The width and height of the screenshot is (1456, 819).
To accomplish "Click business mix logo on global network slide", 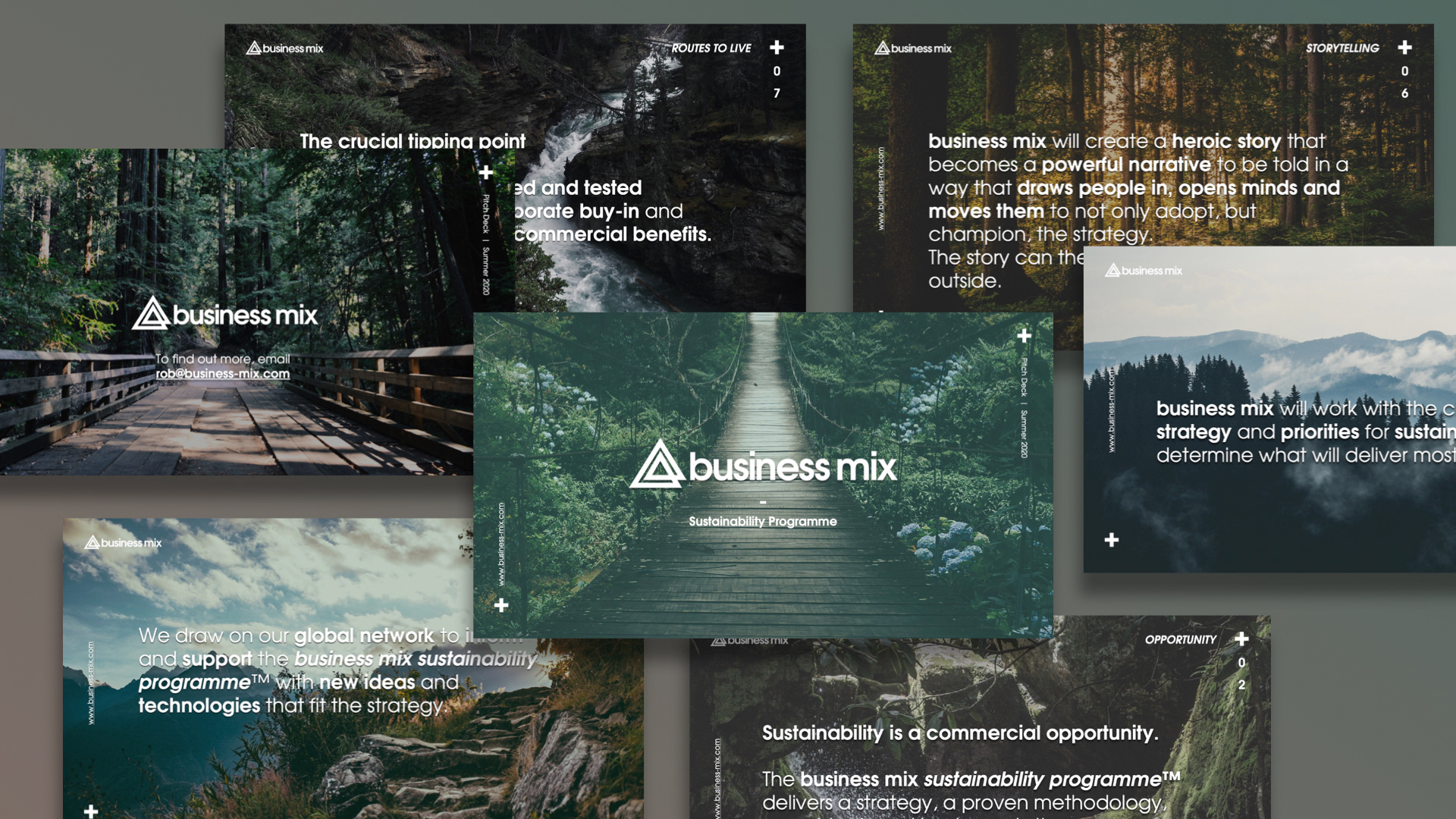I will 123,542.
